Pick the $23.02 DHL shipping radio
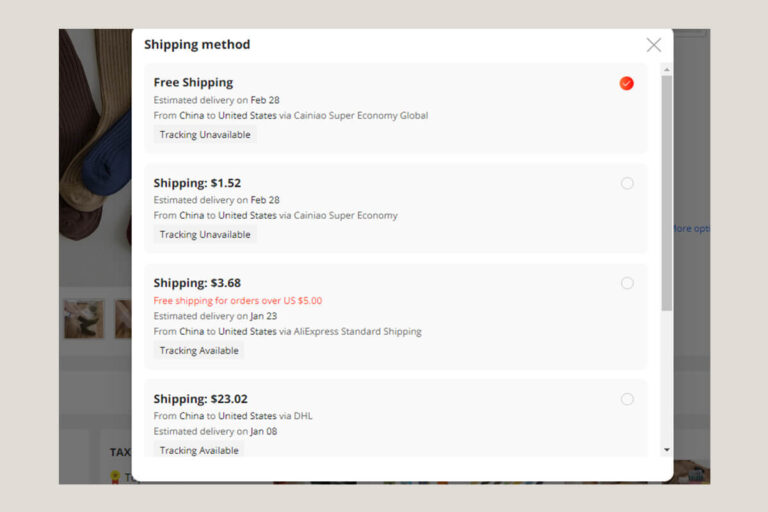Screen dimensions: 768x512 [x=627, y=399]
